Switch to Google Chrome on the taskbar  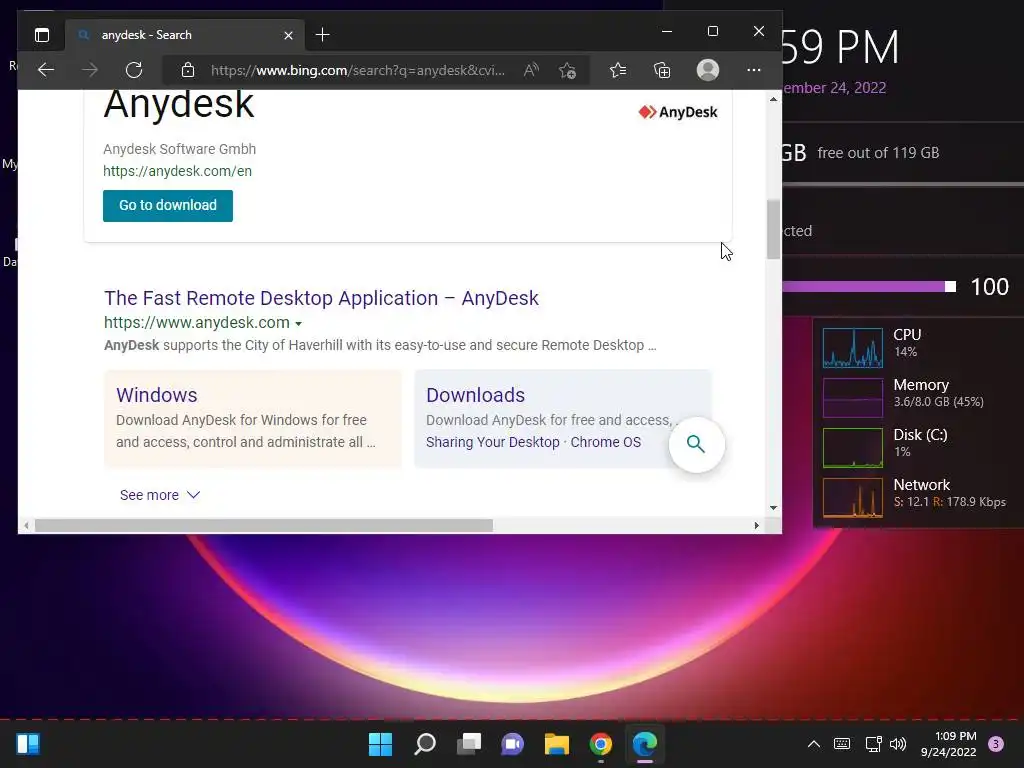click(601, 744)
